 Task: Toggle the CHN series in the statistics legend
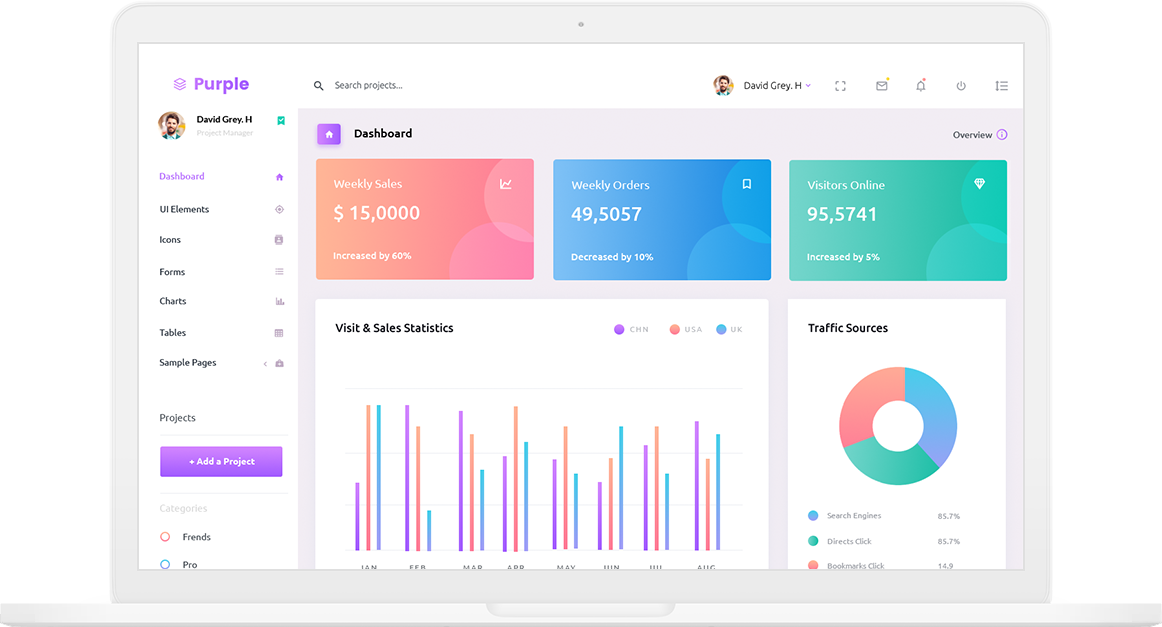631,329
